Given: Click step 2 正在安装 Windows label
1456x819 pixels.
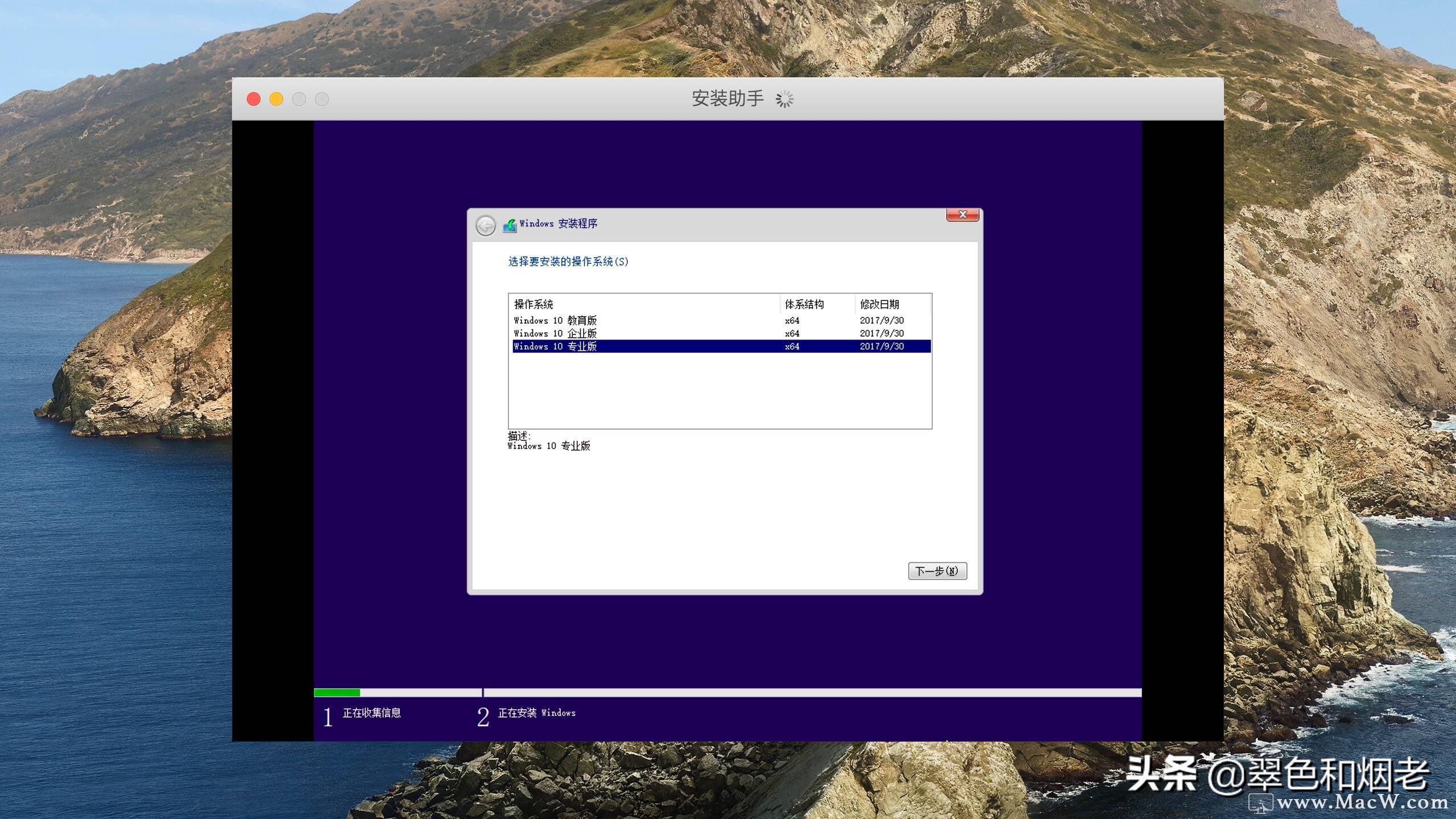Looking at the screenshot, I should (536, 713).
